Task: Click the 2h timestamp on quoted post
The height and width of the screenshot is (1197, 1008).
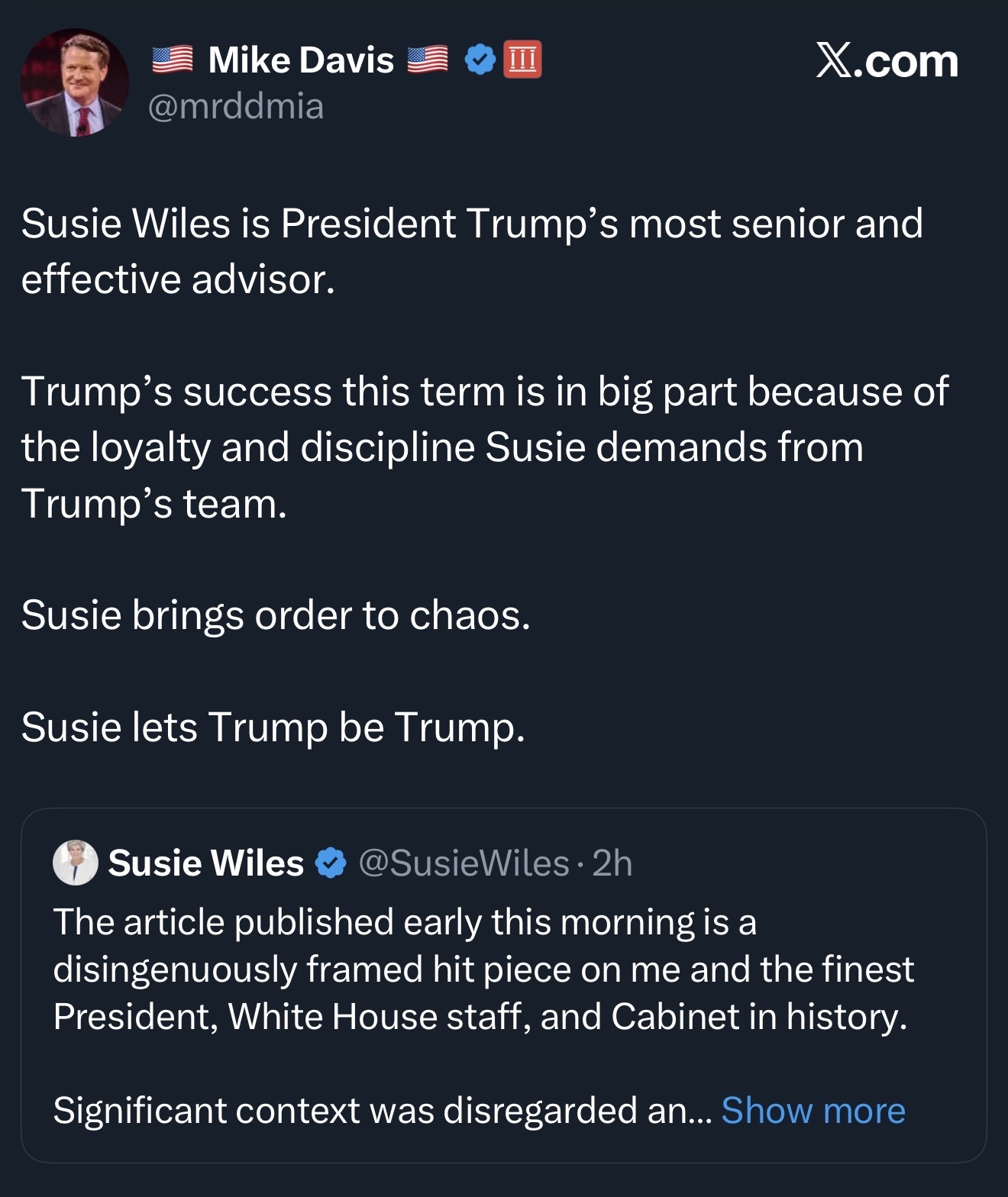Action: tap(612, 863)
